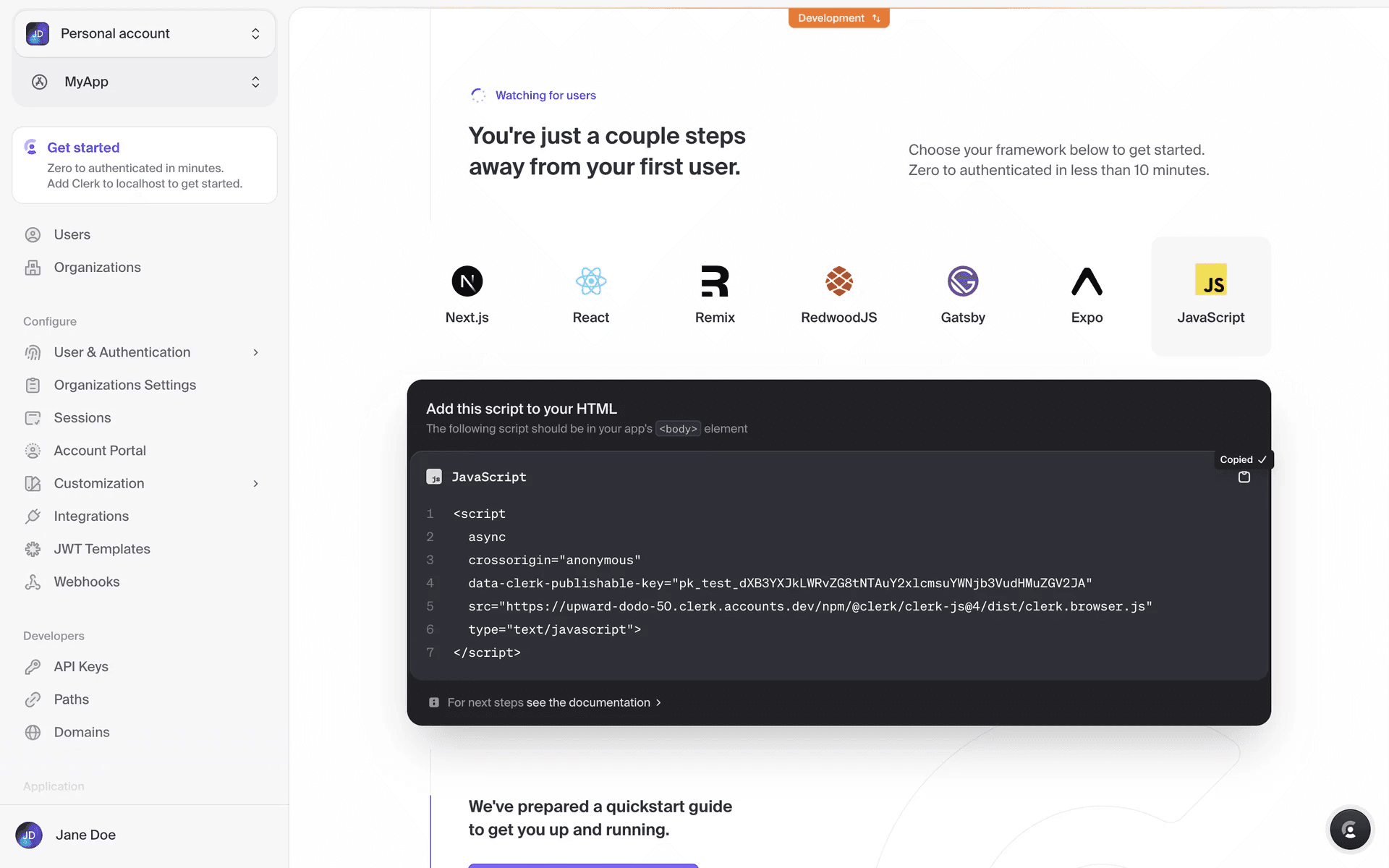
Task: Open the MyApp application selector
Action: click(145, 82)
